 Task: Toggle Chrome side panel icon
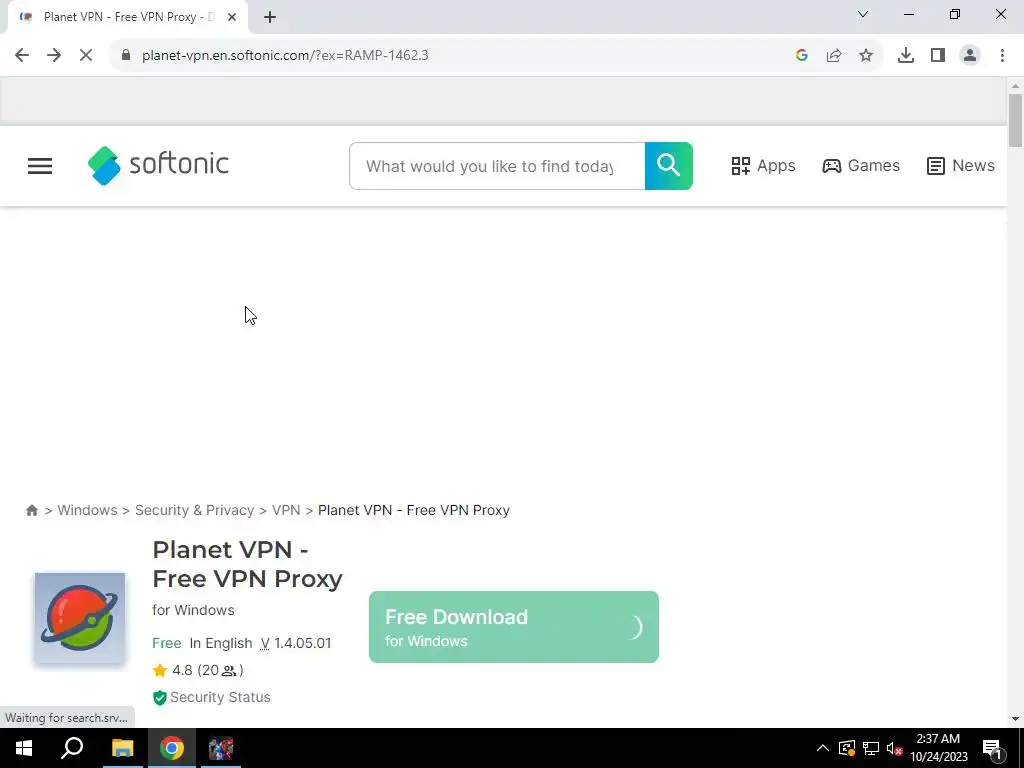(x=938, y=56)
